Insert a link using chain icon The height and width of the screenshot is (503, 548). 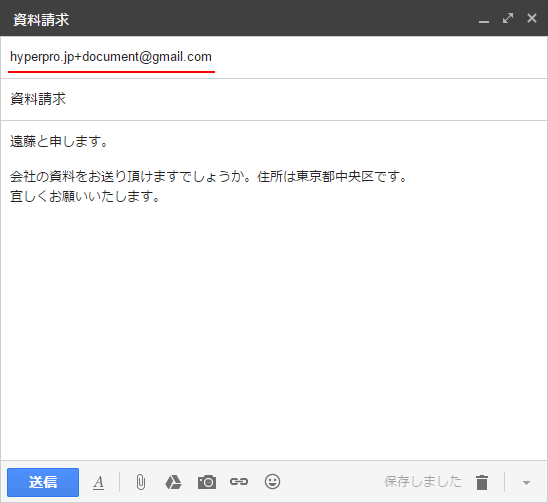click(x=239, y=482)
